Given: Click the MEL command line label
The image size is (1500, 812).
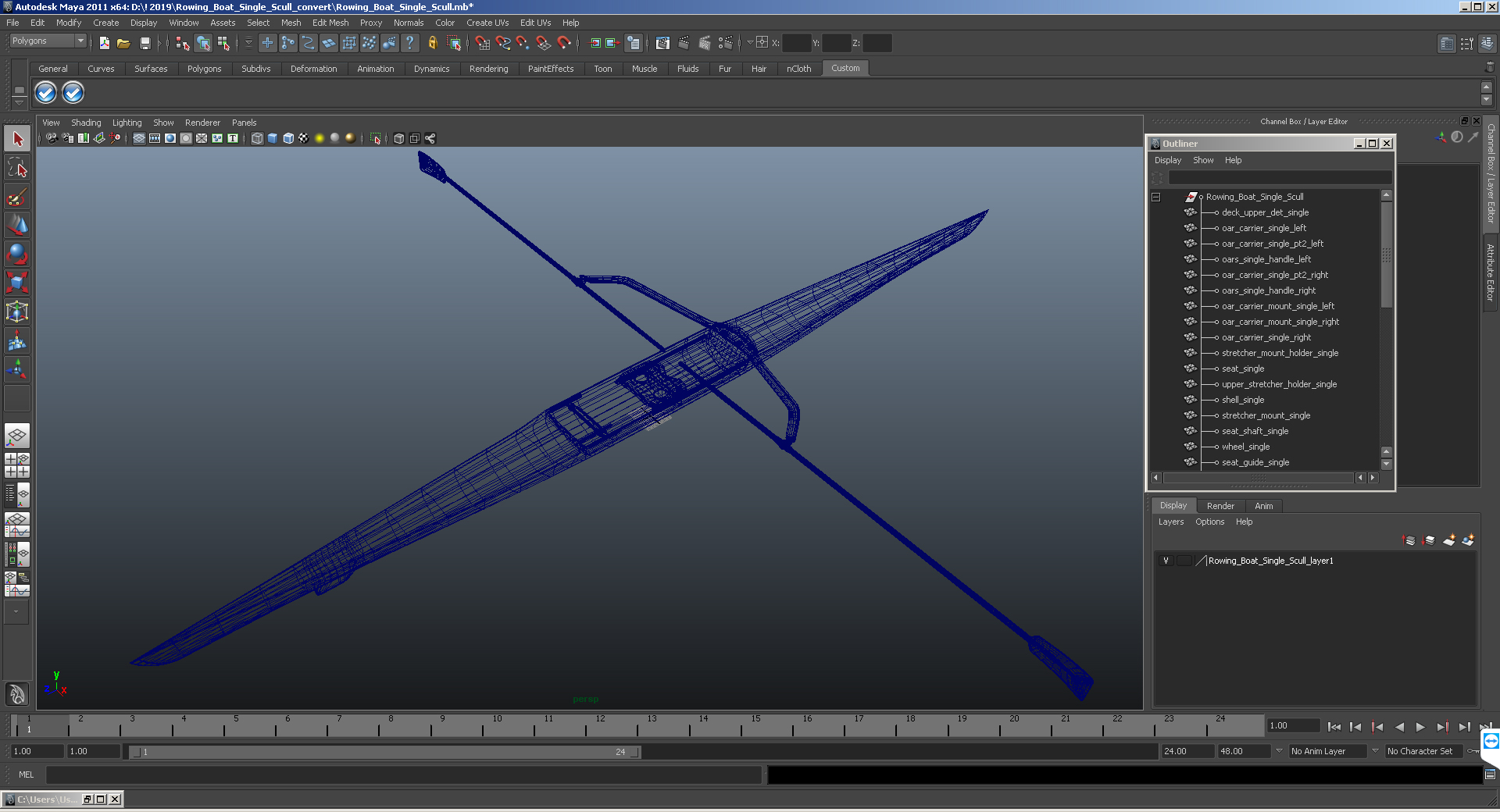Looking at the screenshot, I should pos(27,775).
